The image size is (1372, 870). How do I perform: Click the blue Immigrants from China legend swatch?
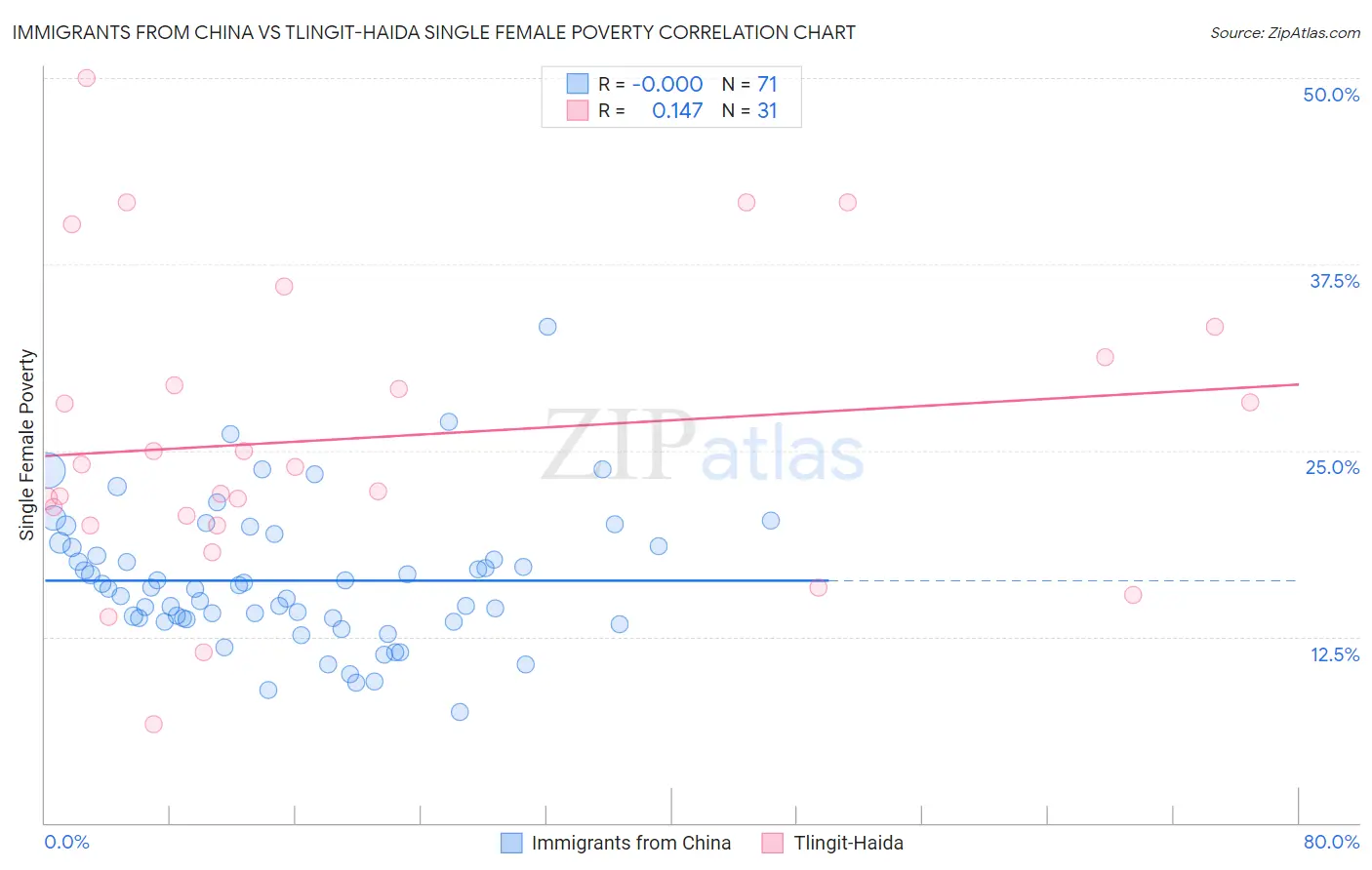tap(511, 843)
